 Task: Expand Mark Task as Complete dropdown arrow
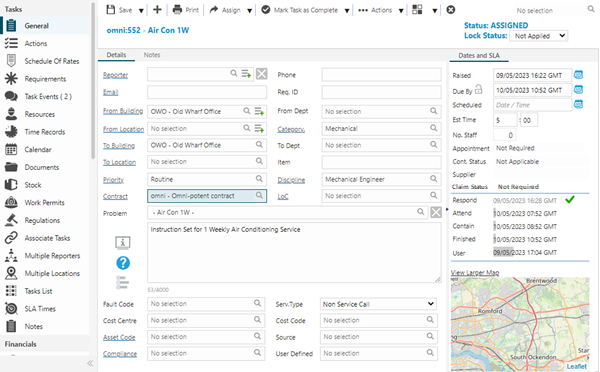[347, 11]
